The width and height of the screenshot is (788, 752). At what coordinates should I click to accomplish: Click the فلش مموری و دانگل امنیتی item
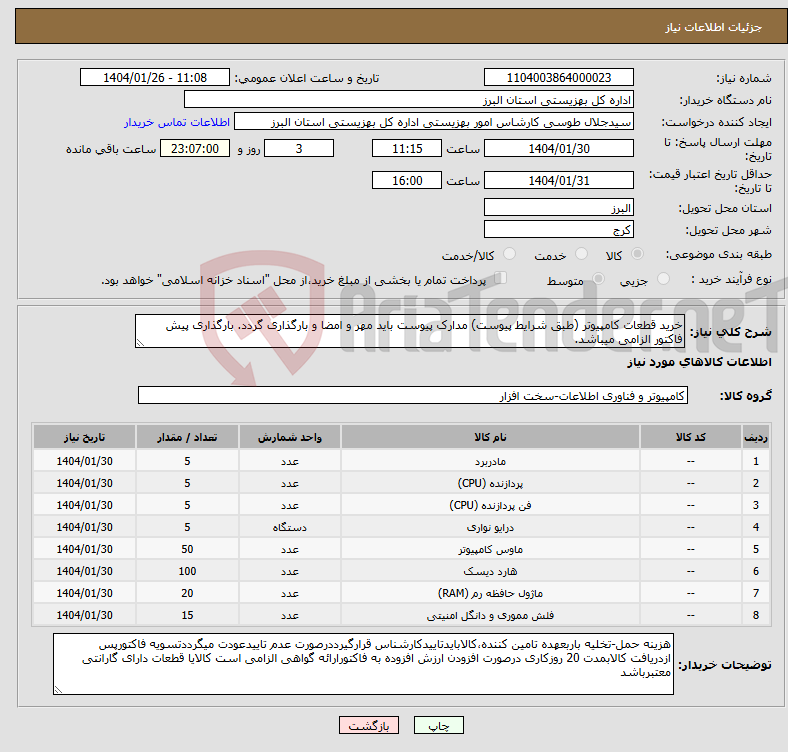tap(490, 616)
